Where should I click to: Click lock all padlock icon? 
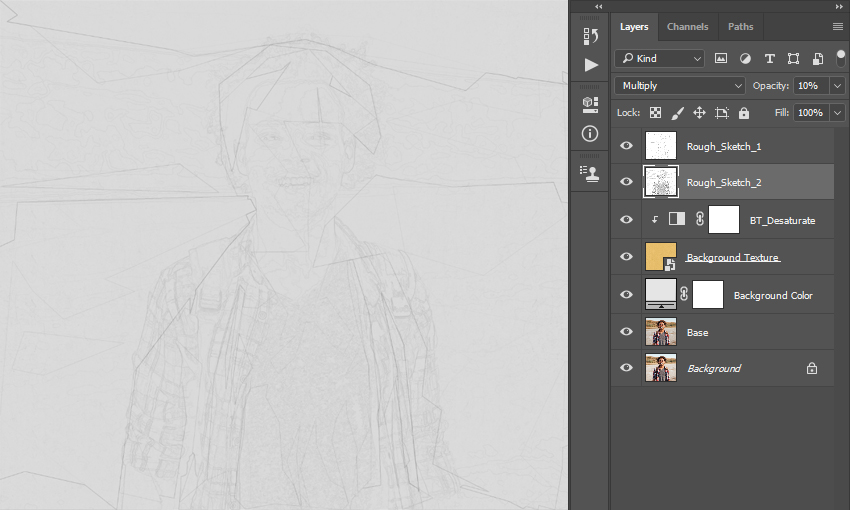point(744,113)
